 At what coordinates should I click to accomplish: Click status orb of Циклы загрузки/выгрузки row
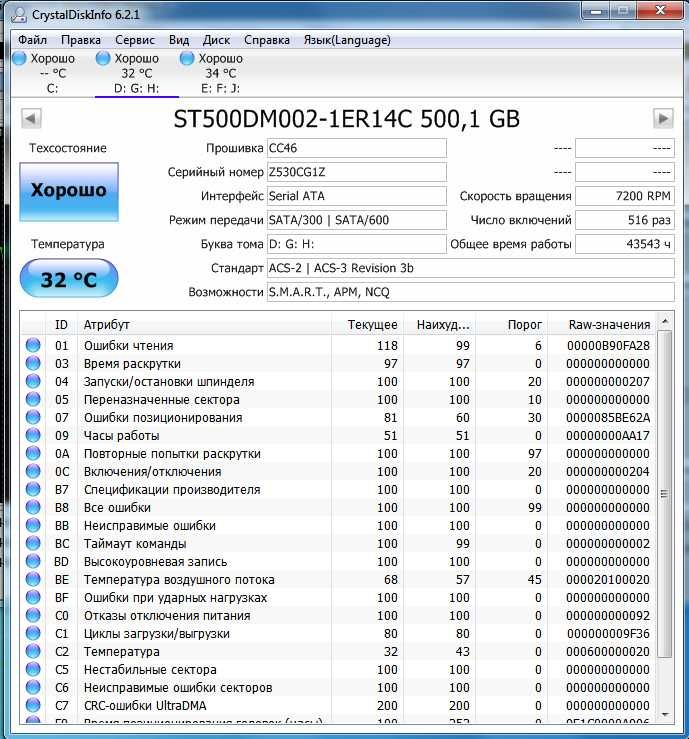pyautogui.click(x=33, y=633)
